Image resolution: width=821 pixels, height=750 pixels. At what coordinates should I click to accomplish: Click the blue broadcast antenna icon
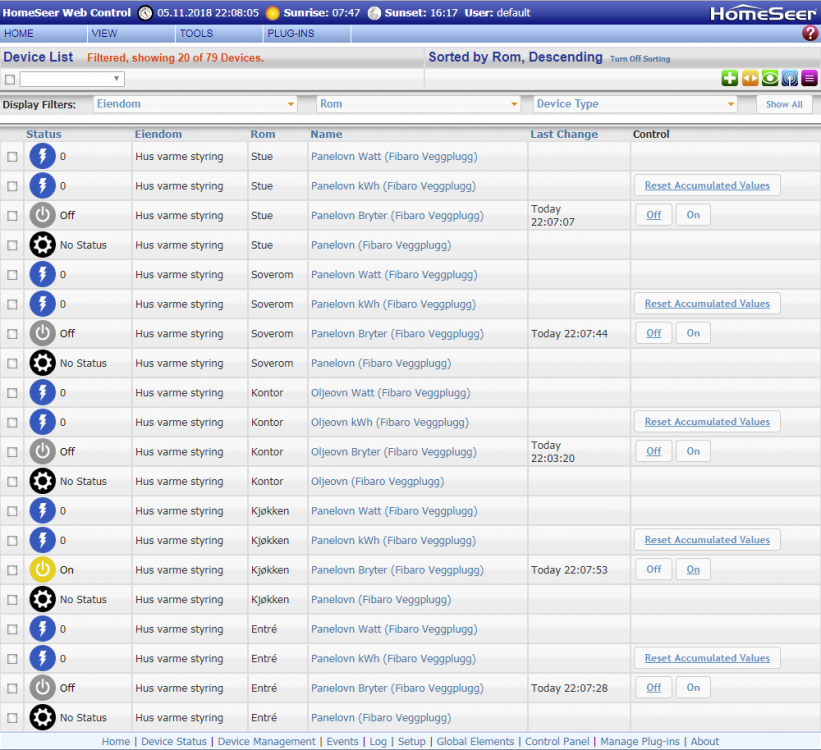(790, 79)
